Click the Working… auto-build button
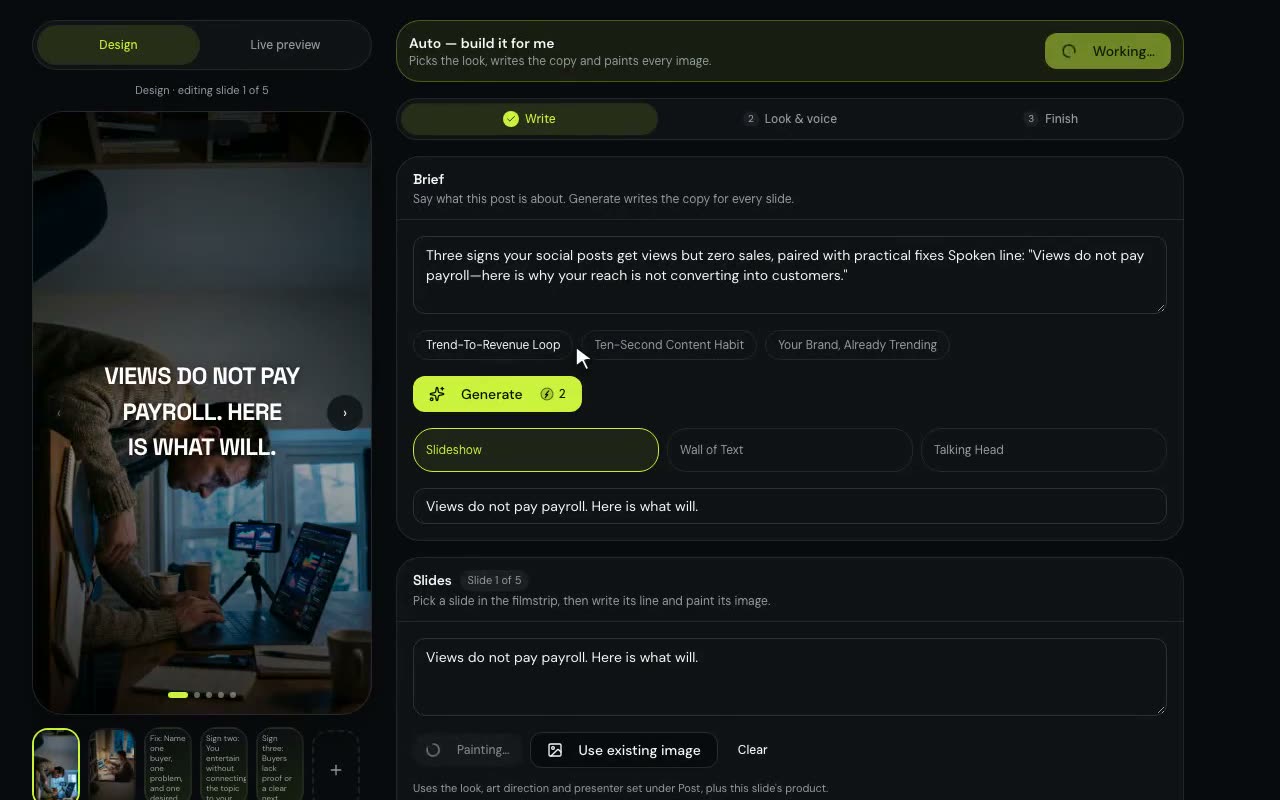Image resolution: width=1280 pixels, height=800 pixels. pos(1108,51)
